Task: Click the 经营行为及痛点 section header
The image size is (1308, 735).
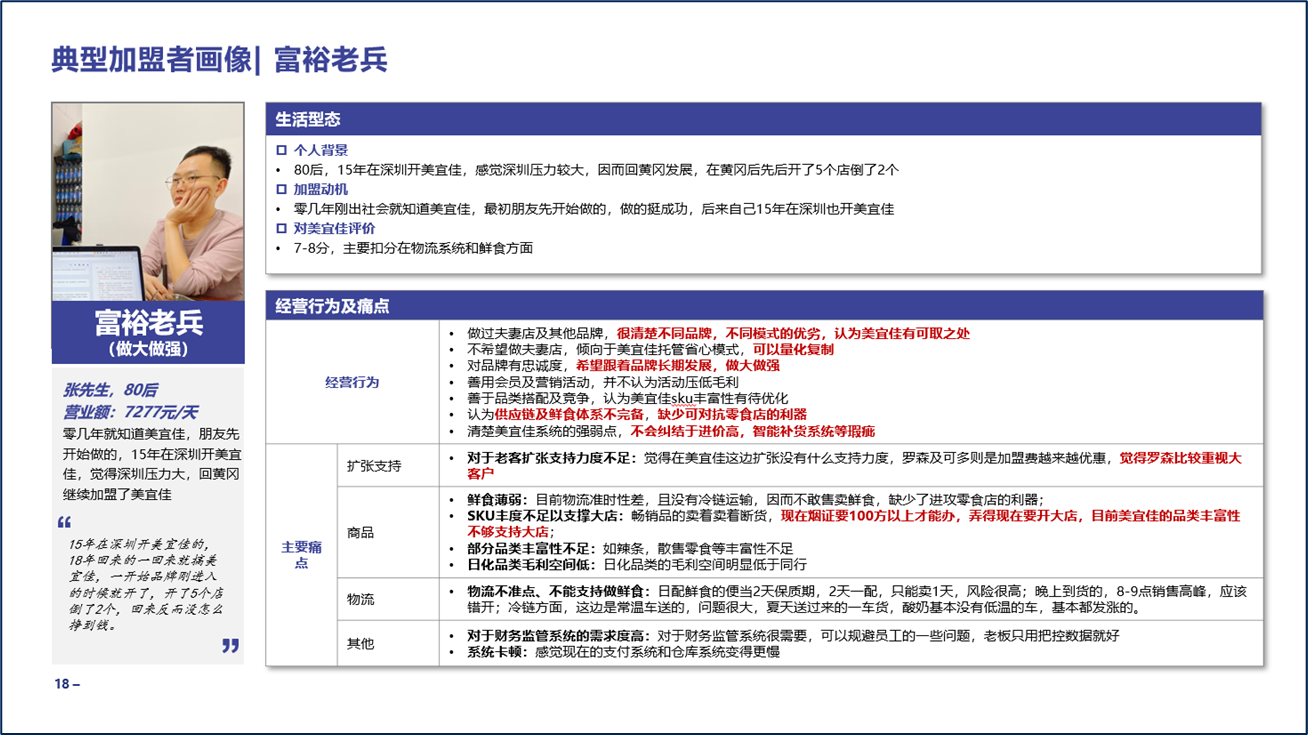Action: coord(763,306)
